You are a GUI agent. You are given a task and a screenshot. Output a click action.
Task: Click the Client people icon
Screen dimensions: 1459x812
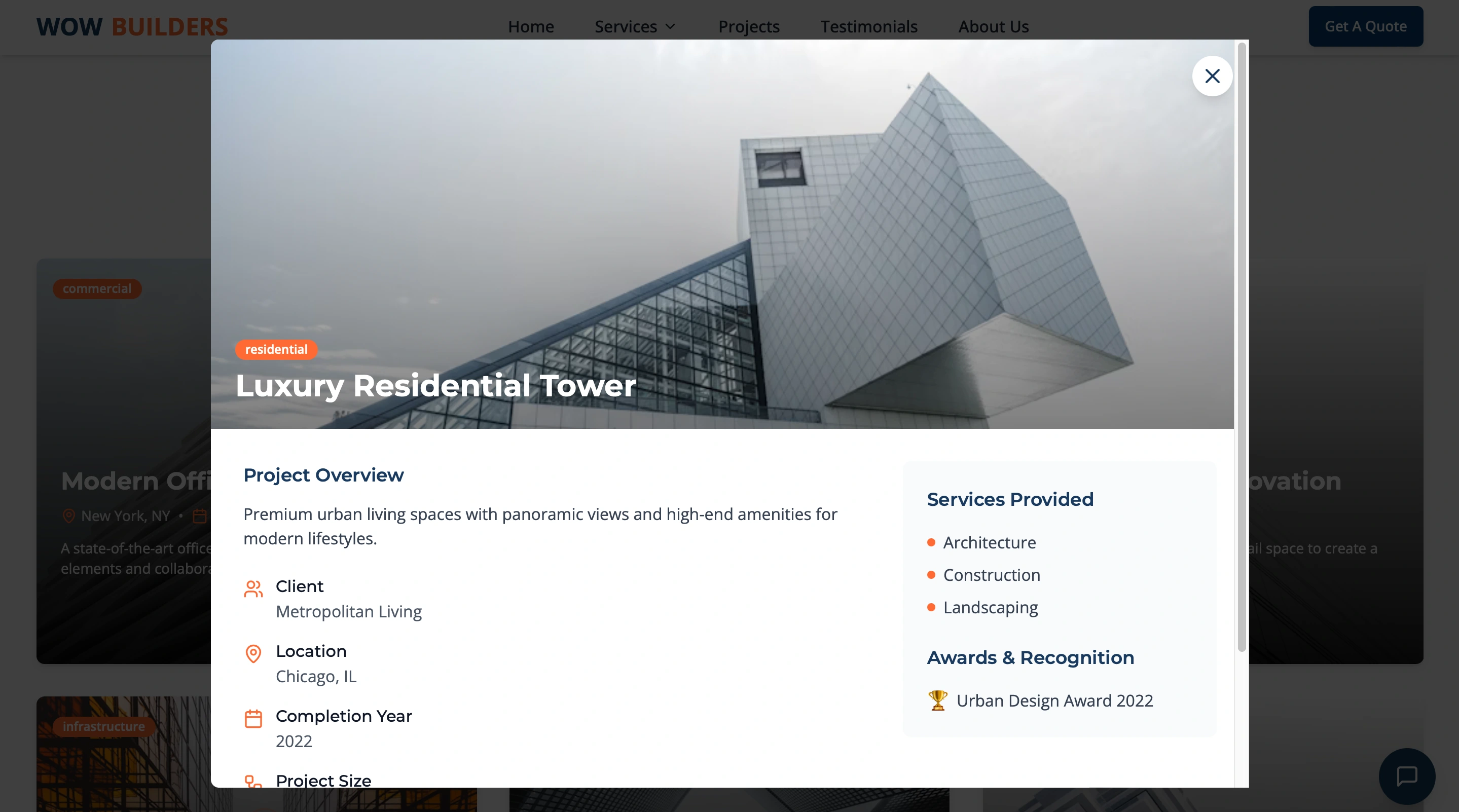point(253,588)
